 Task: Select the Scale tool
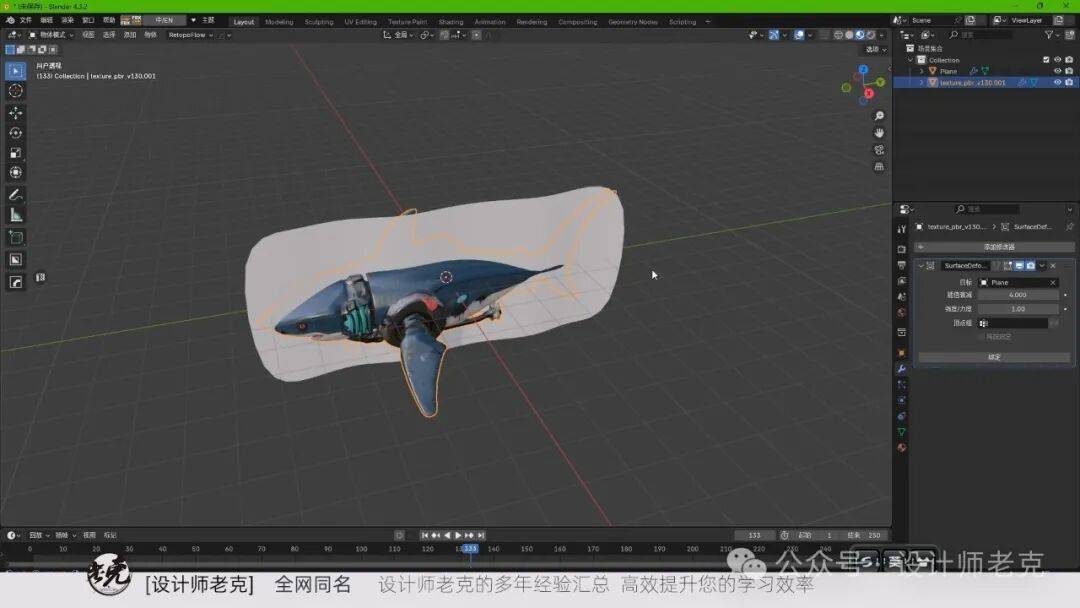click(x=16, y=153)
